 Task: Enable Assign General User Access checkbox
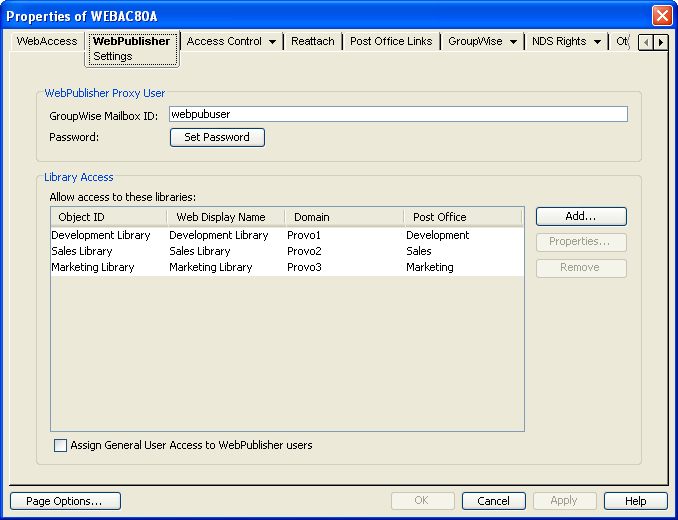(61, 445)
